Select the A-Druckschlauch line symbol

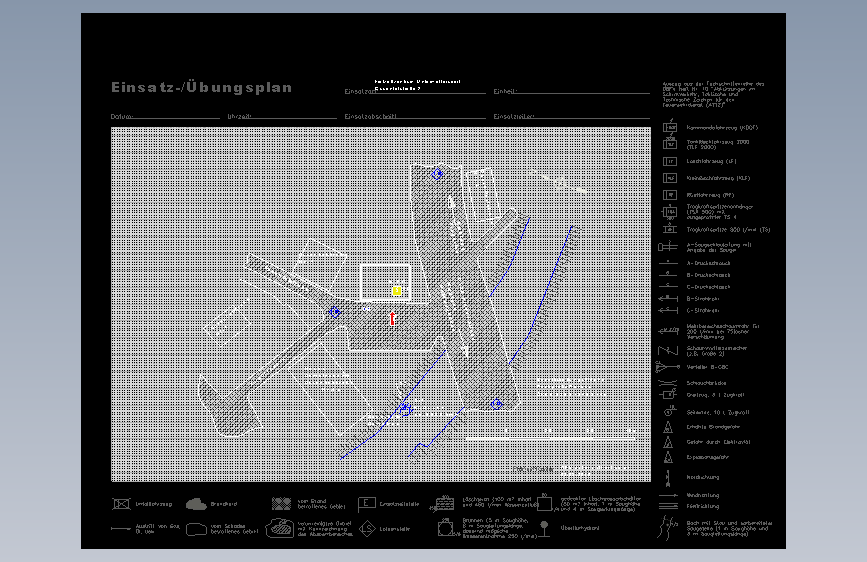pyautogui.click(x=667, y=263)
